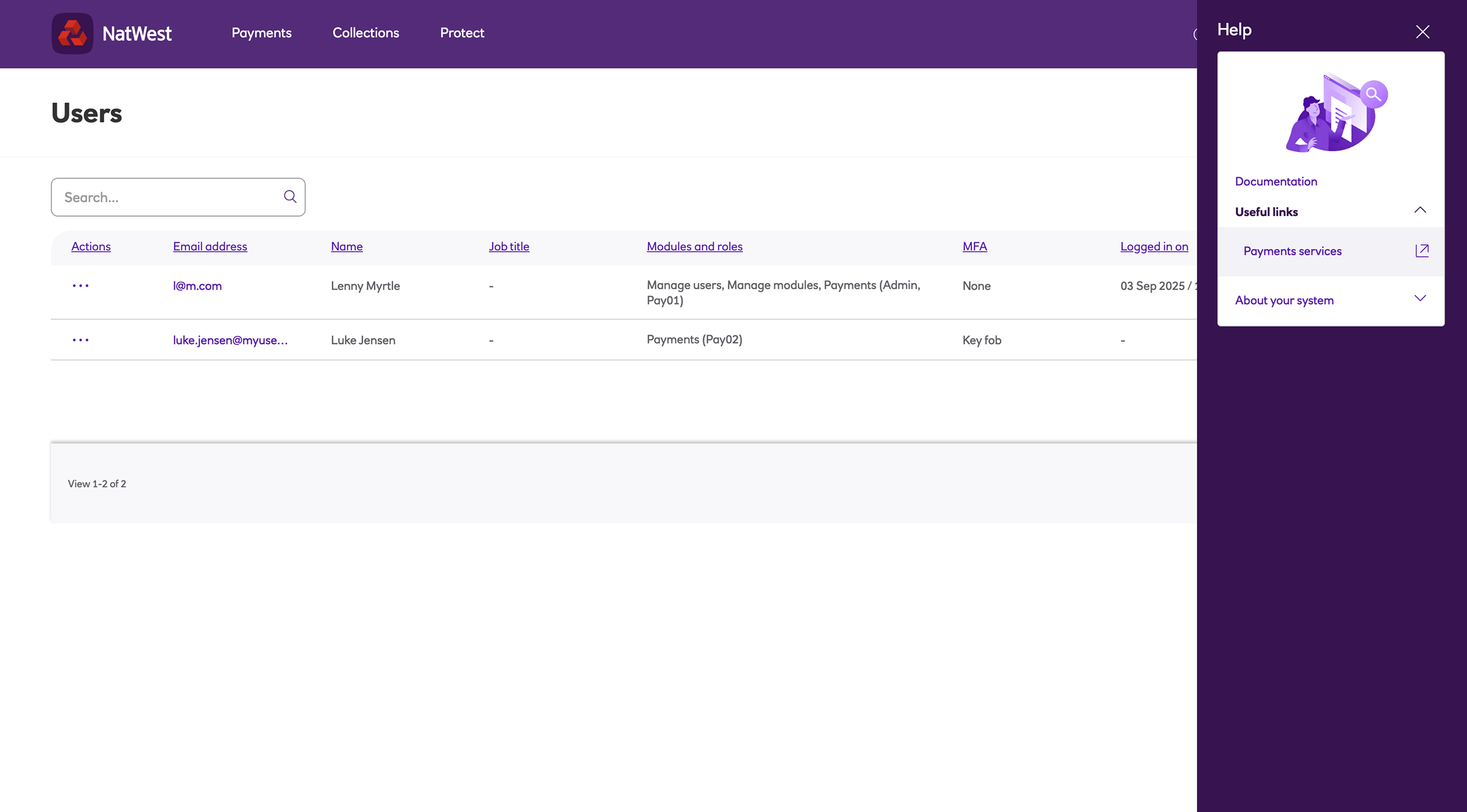Open the luke.jensen@myuse... email link
Viewport: 1467px width, 812px height.
tap(230, 340)
